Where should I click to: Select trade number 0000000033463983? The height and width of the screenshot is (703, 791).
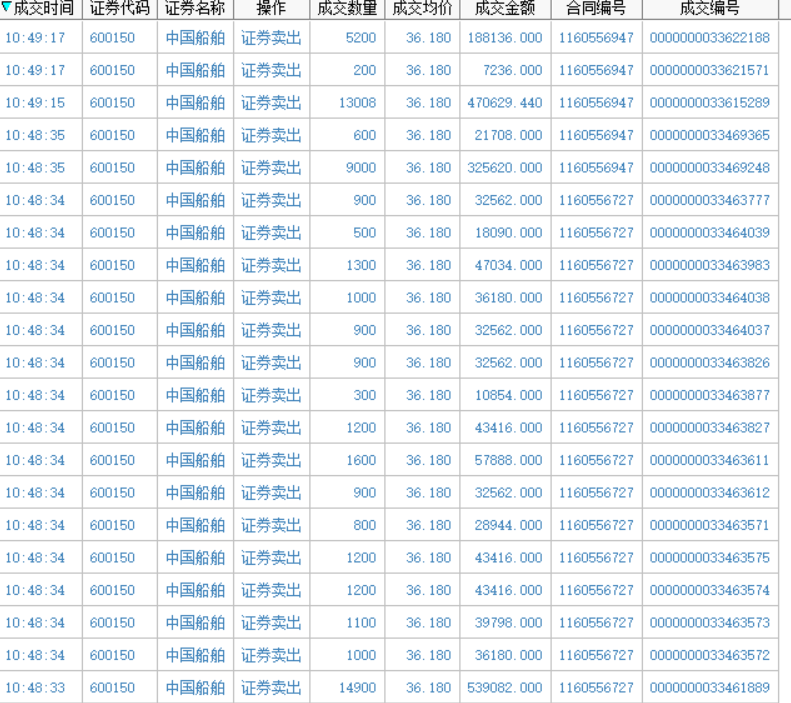(710, 266)
